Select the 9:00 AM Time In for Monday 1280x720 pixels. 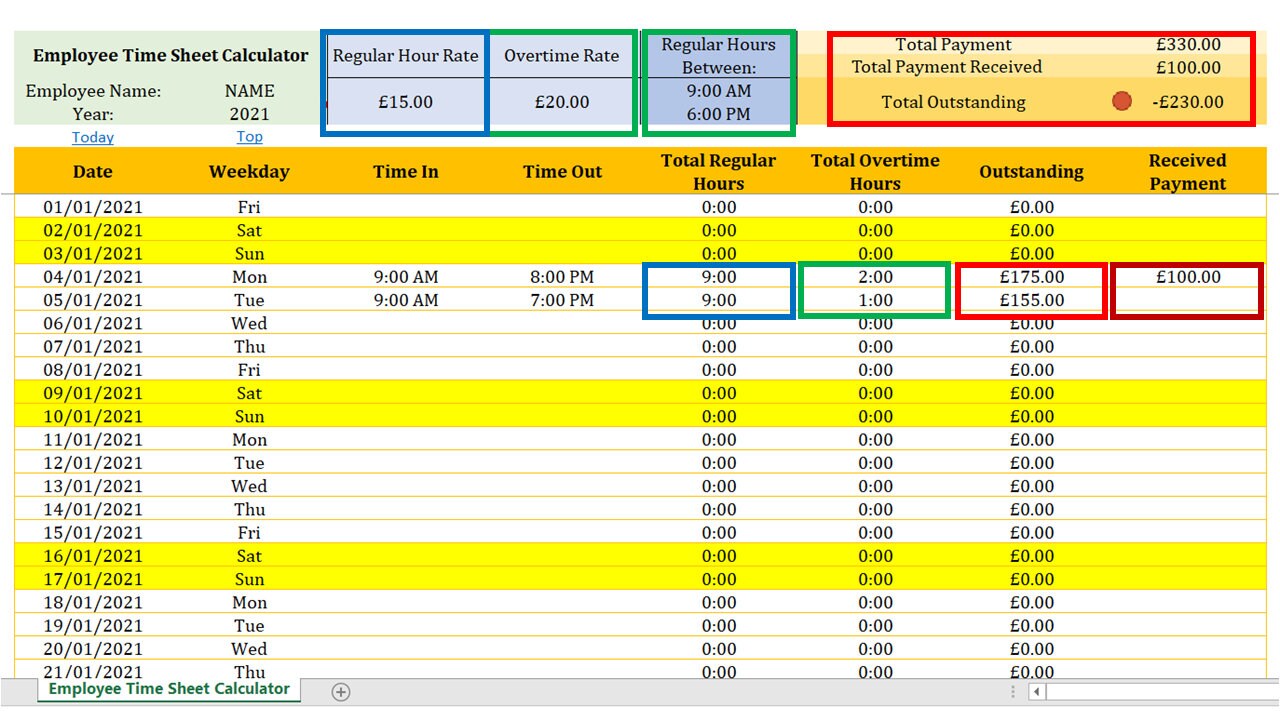point(404,277)
